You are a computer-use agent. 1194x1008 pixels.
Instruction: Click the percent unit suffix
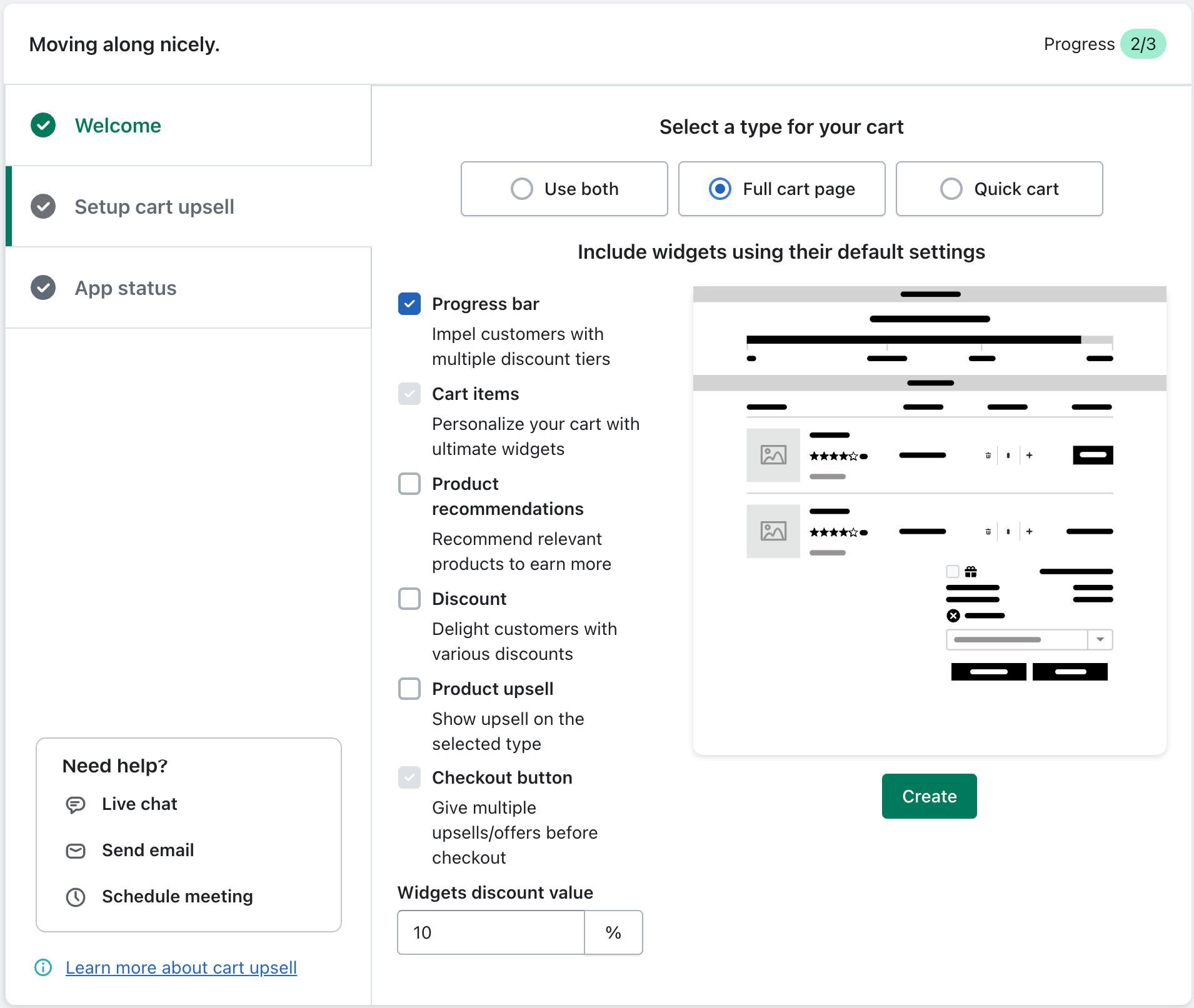pos(613,932)
